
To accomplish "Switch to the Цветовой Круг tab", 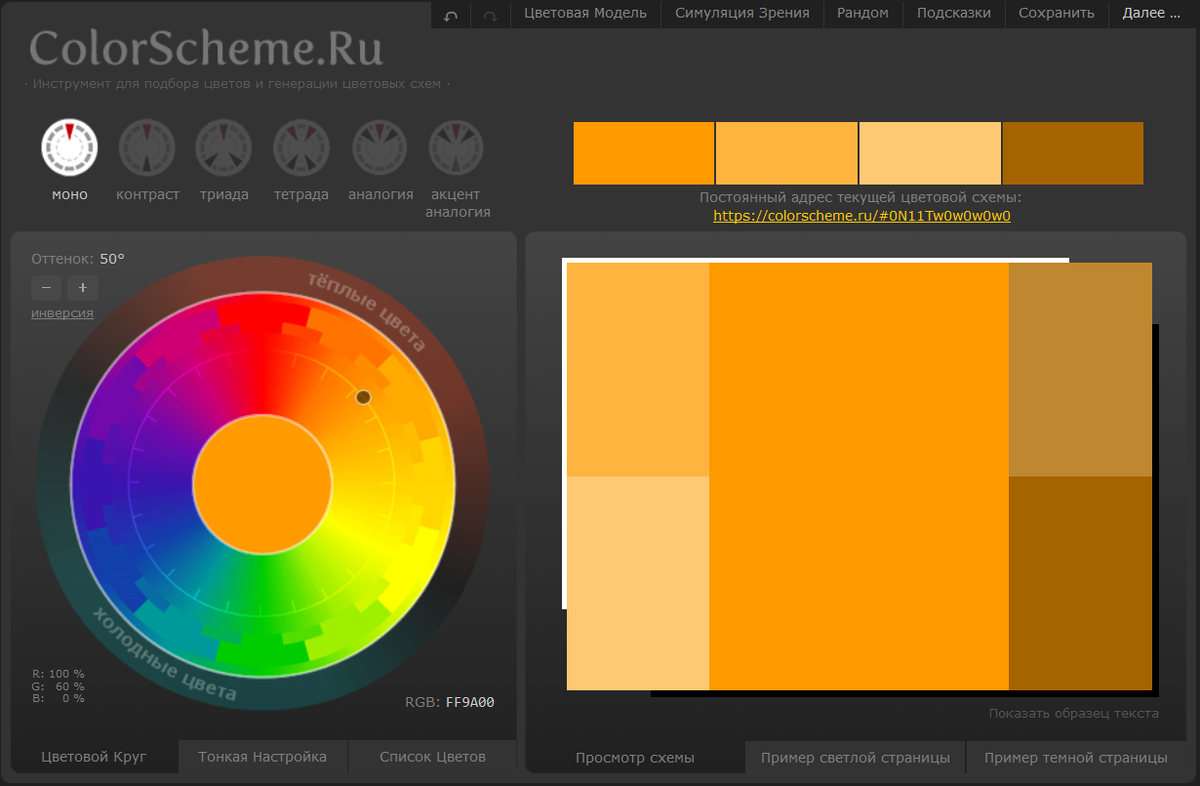I will tap(94, 757).
